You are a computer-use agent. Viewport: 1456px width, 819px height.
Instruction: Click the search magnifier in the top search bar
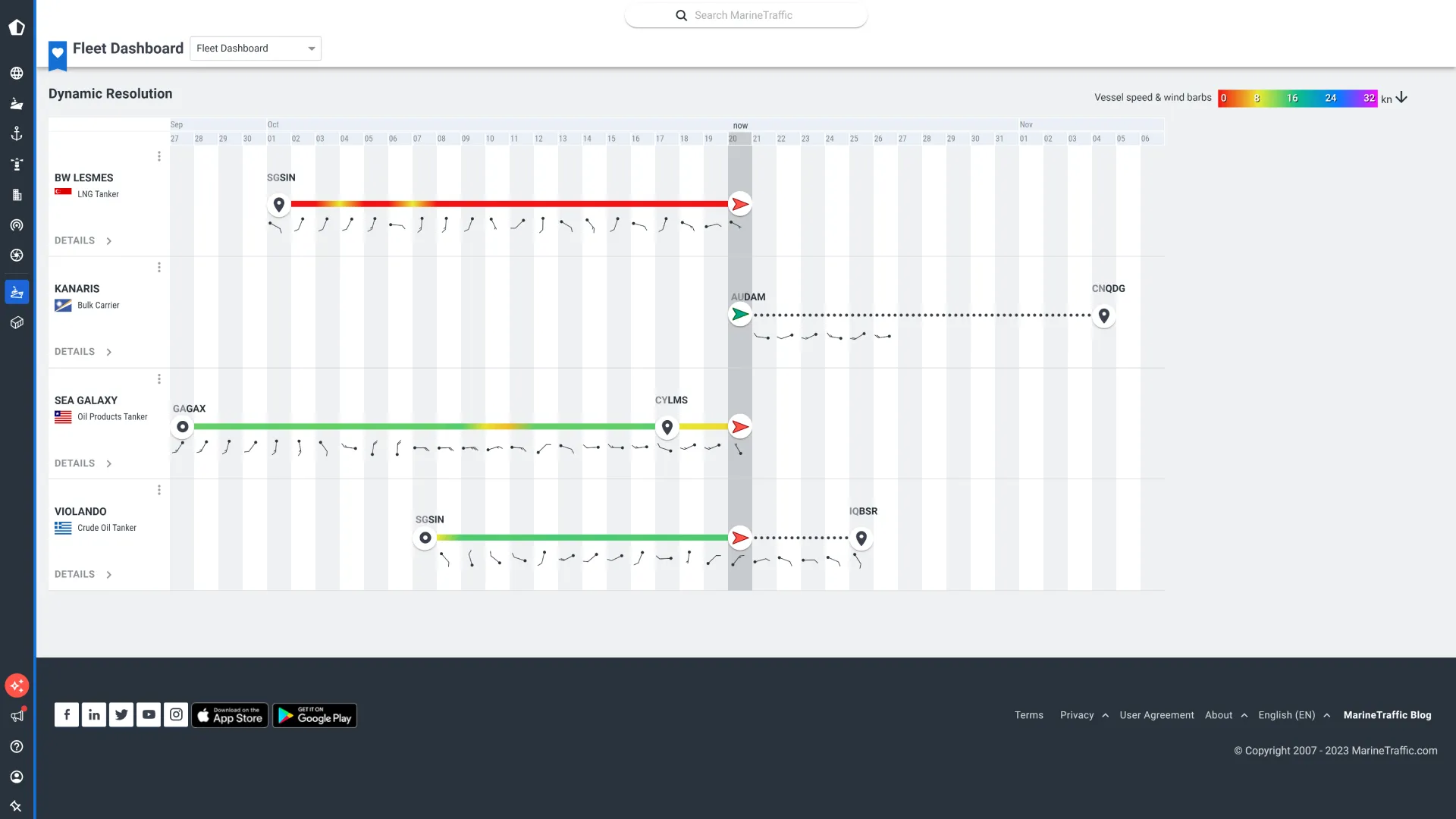tap(680, 15)
